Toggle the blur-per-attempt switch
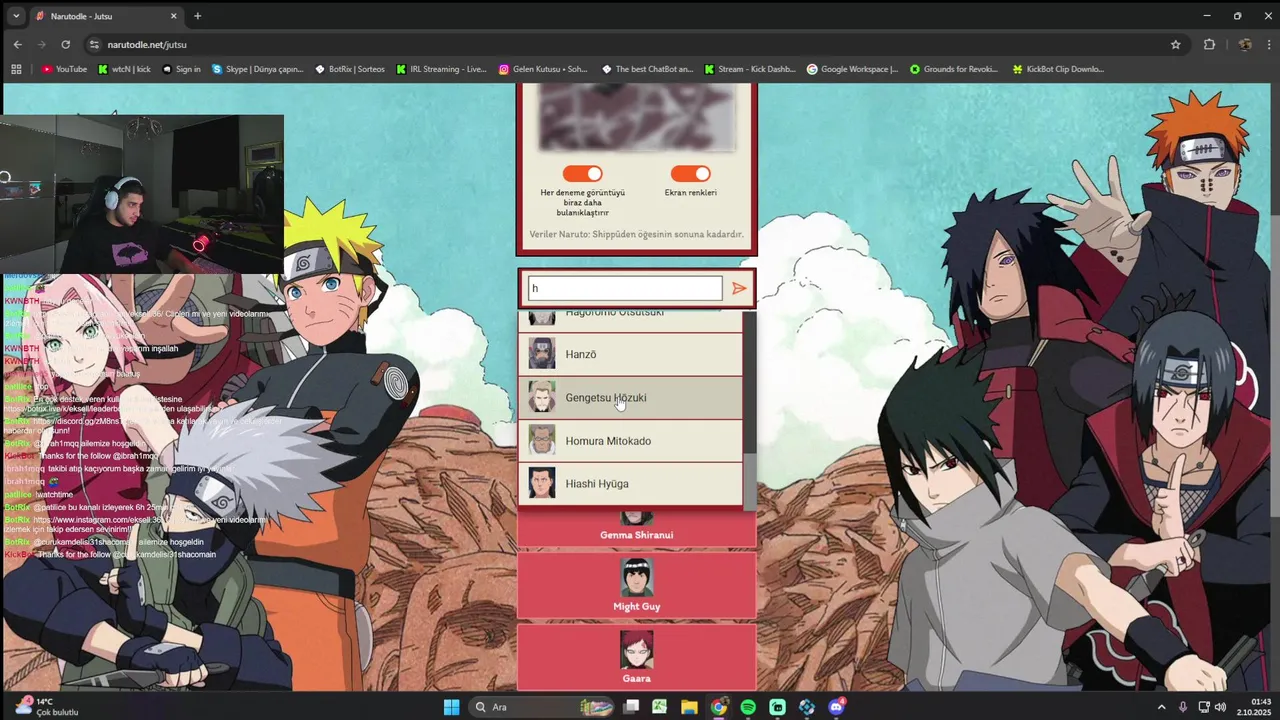The width and height of the screenshot is (1280, 720). click(582, 174)
